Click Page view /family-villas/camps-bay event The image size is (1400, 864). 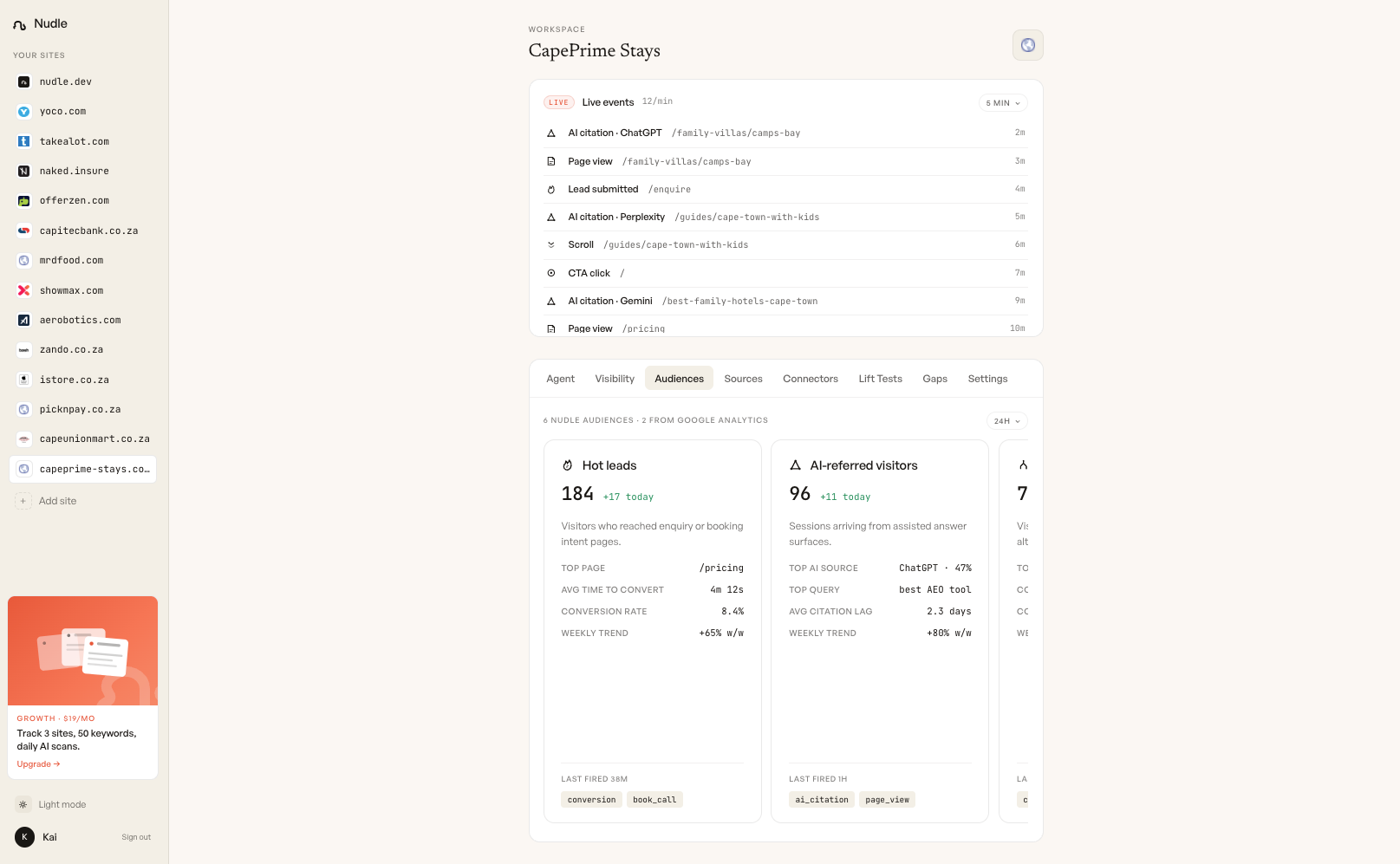click(785, 161)
